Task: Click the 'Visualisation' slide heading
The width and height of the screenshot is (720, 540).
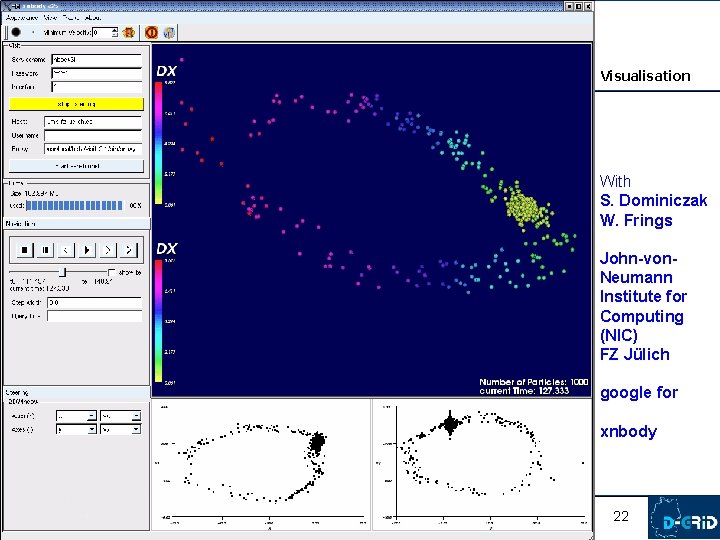Action: [645, 76]
